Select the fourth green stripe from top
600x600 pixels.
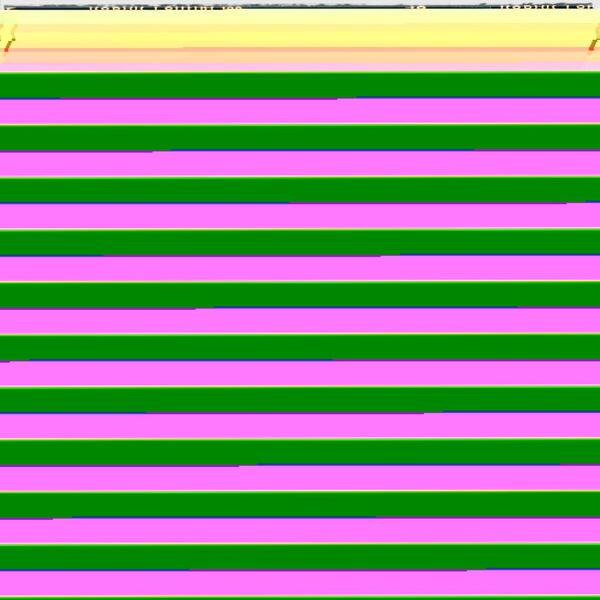[x=300, y=242]
